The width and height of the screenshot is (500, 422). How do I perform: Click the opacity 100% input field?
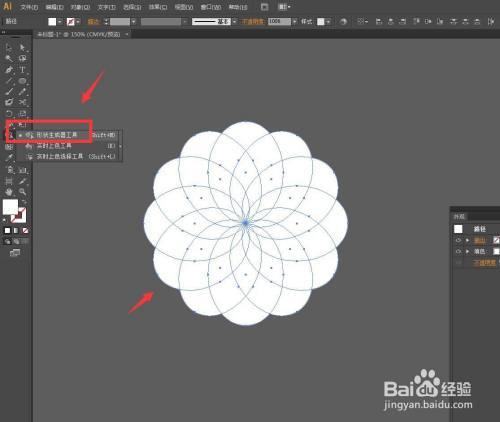click(x=279, y=22)
